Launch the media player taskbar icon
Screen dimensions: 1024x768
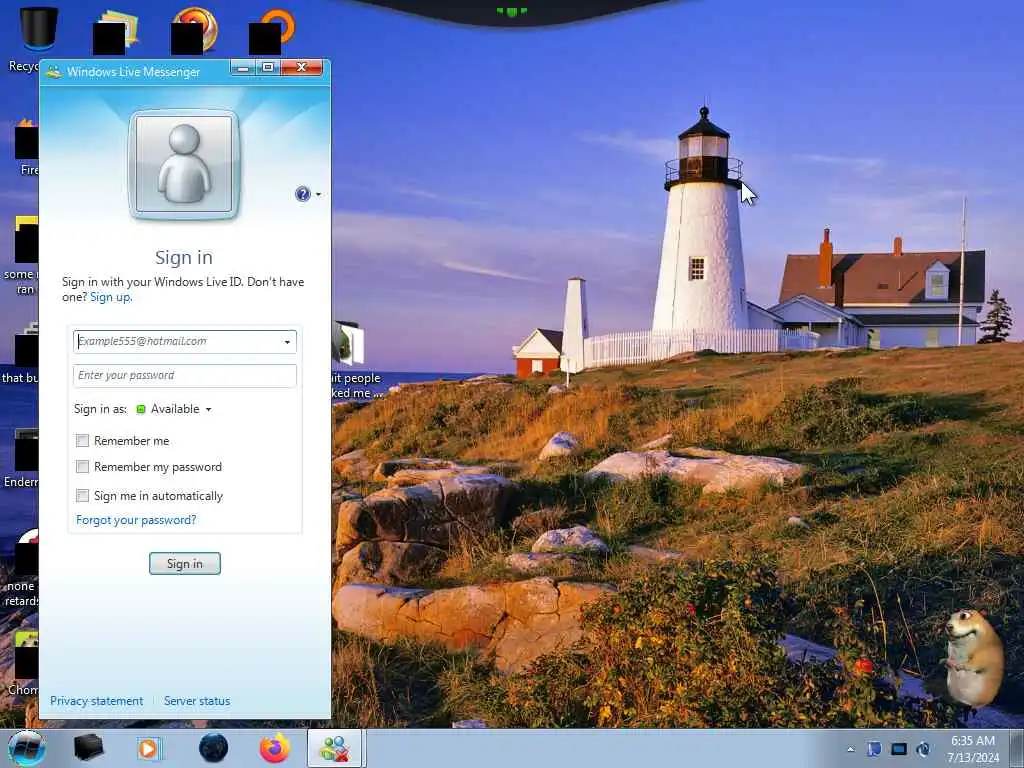click(x=150, y=748)
